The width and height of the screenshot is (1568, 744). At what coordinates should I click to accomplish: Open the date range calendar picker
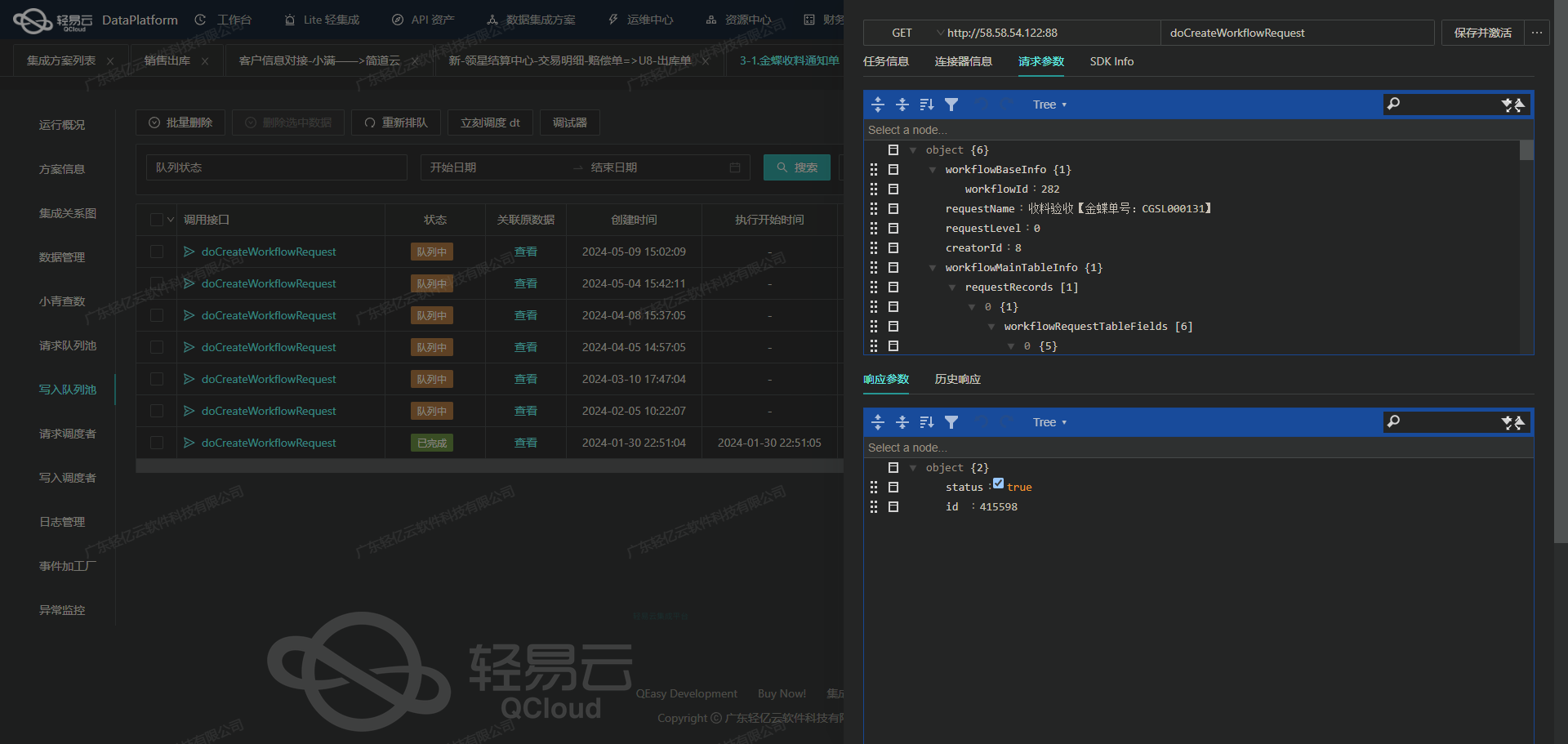735,167
